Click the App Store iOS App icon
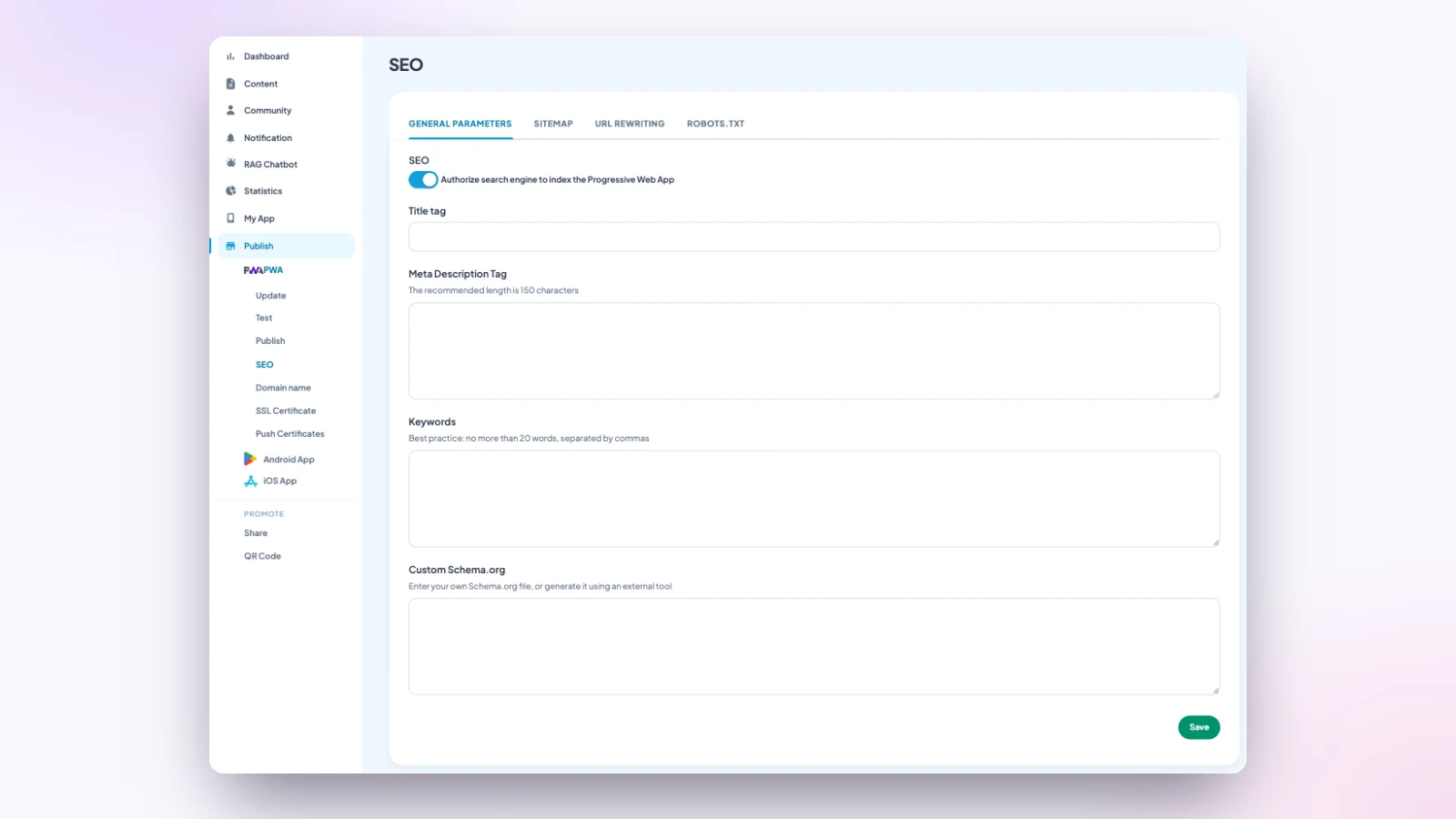This screenshot has width=1456, height=819. click(250, 480)
